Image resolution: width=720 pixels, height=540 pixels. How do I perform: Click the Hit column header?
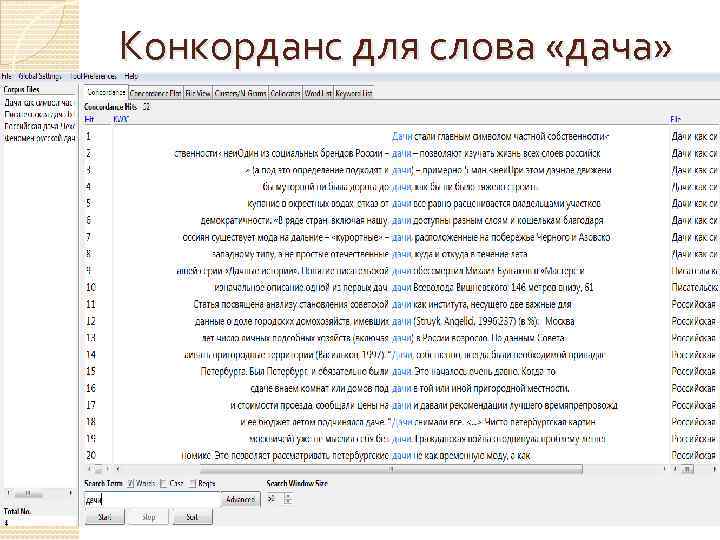[x=90, y=119]
